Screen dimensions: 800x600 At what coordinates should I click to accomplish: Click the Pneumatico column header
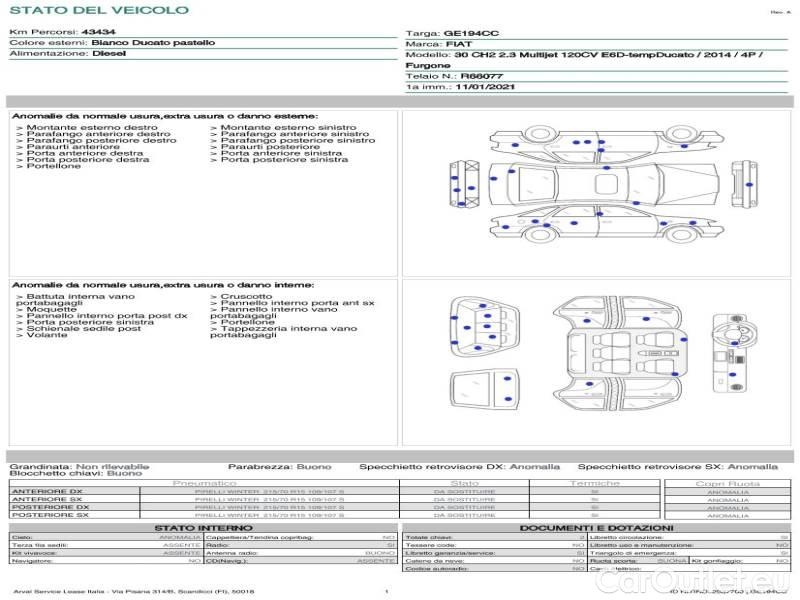pos(204,483)
